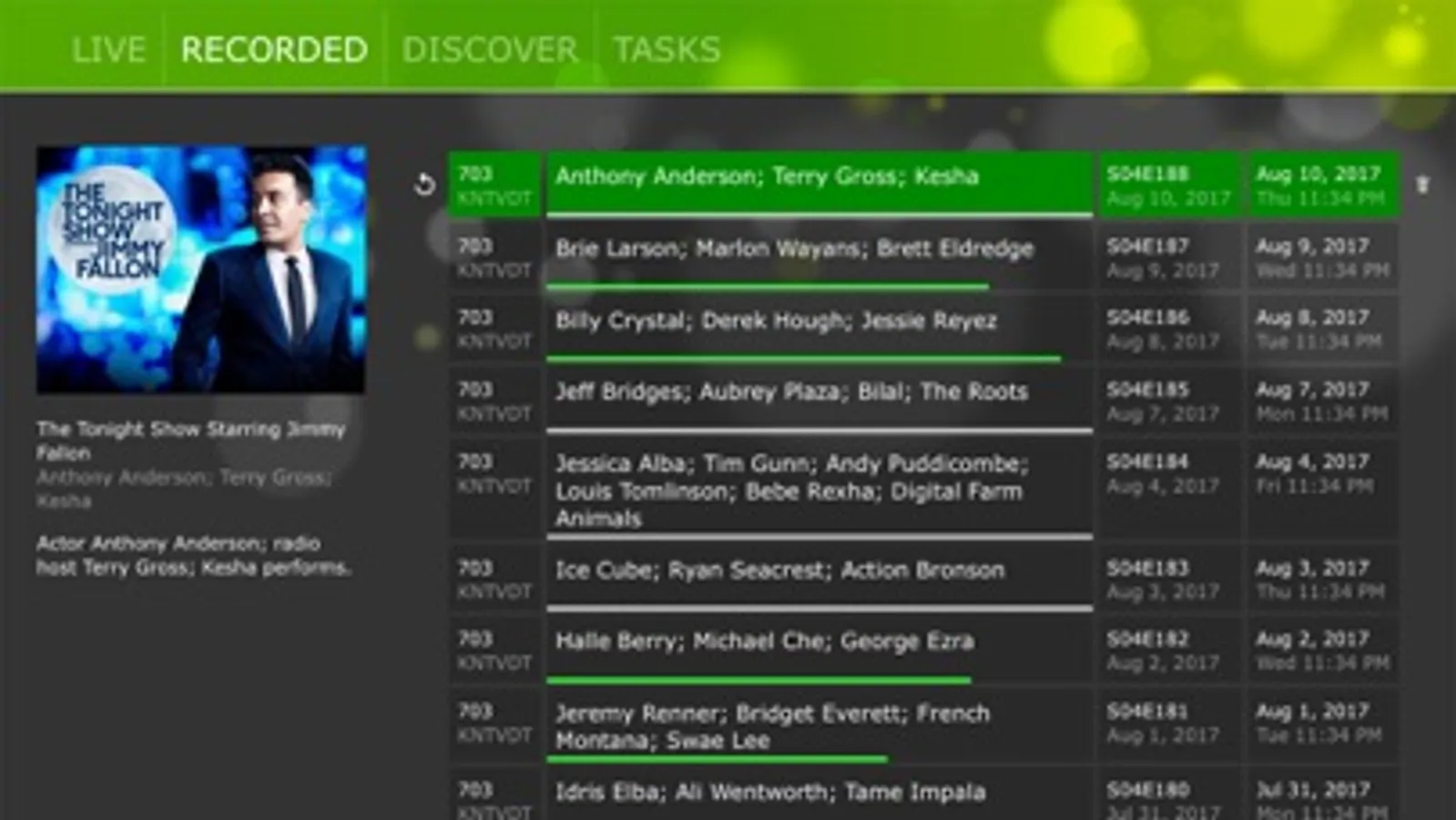Screen dimensions: 1456x820
Task: Click the S04E185 episode number cell
Action: 1168,400
